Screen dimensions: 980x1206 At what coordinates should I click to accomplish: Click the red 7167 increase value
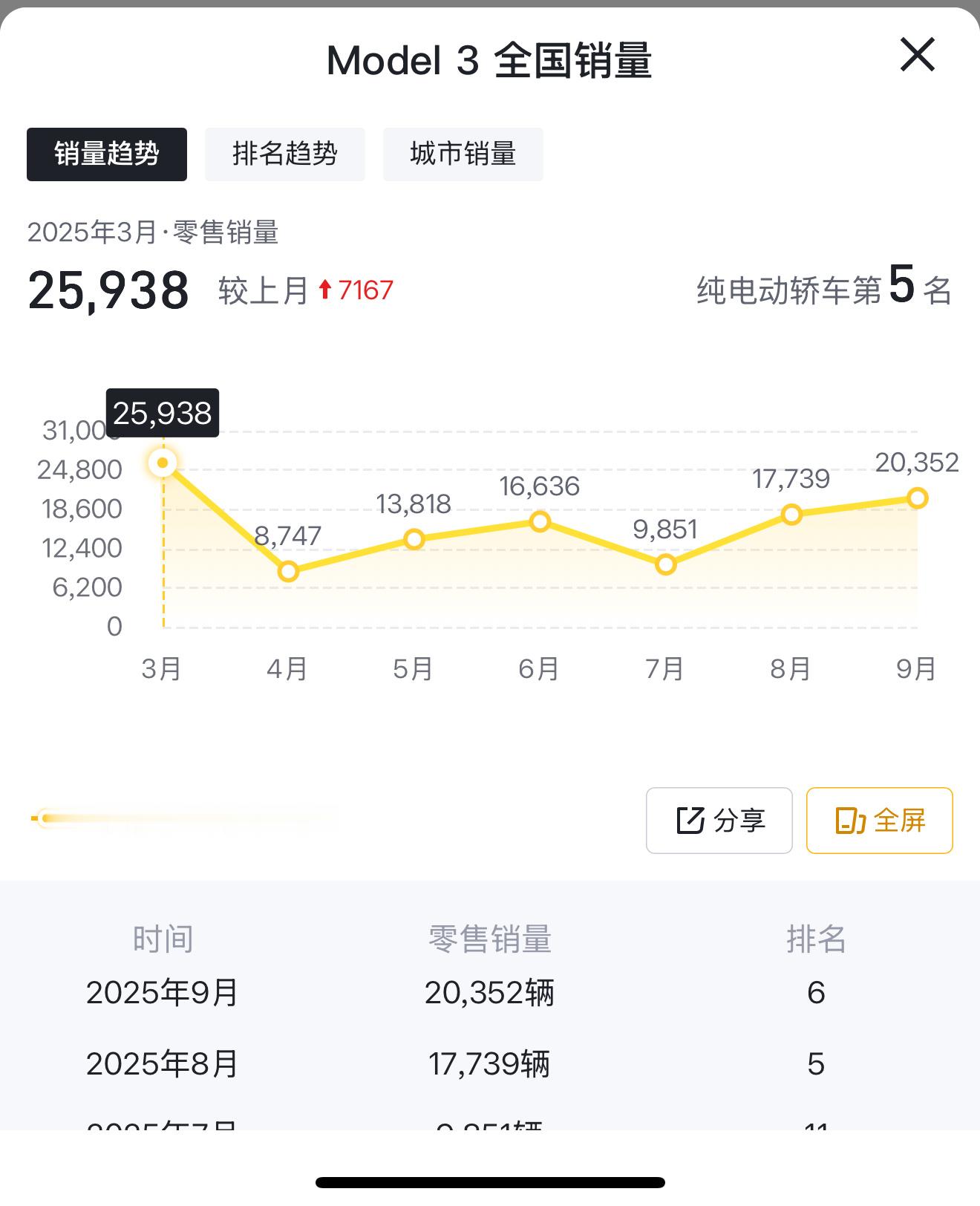(x=365, y=290)
